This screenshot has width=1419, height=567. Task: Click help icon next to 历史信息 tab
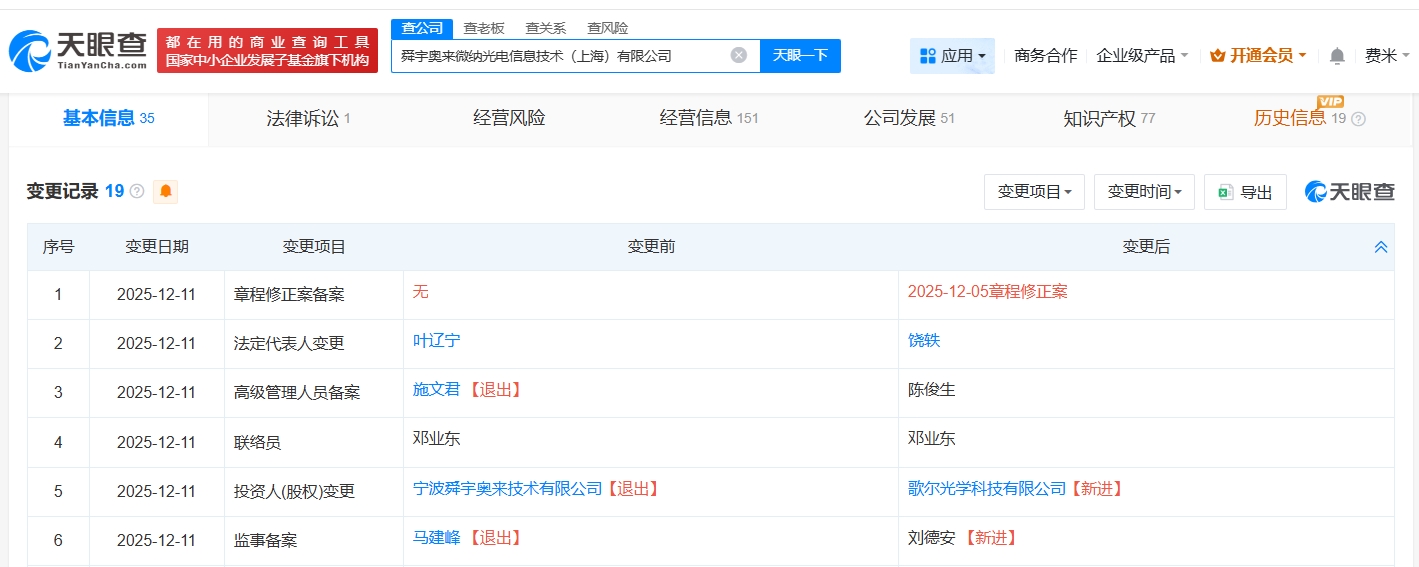click(1358, 119)
